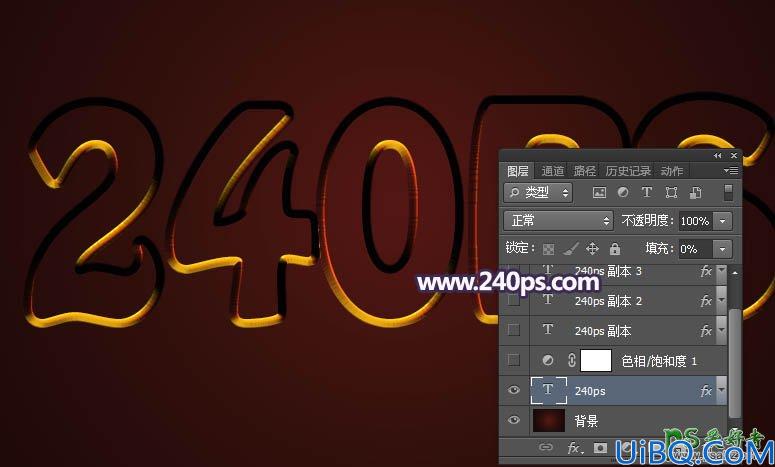The height and width of the screenshot is (467, 775).
Task: Hide the 240ps text layer
Action: [x=514, y=390]
